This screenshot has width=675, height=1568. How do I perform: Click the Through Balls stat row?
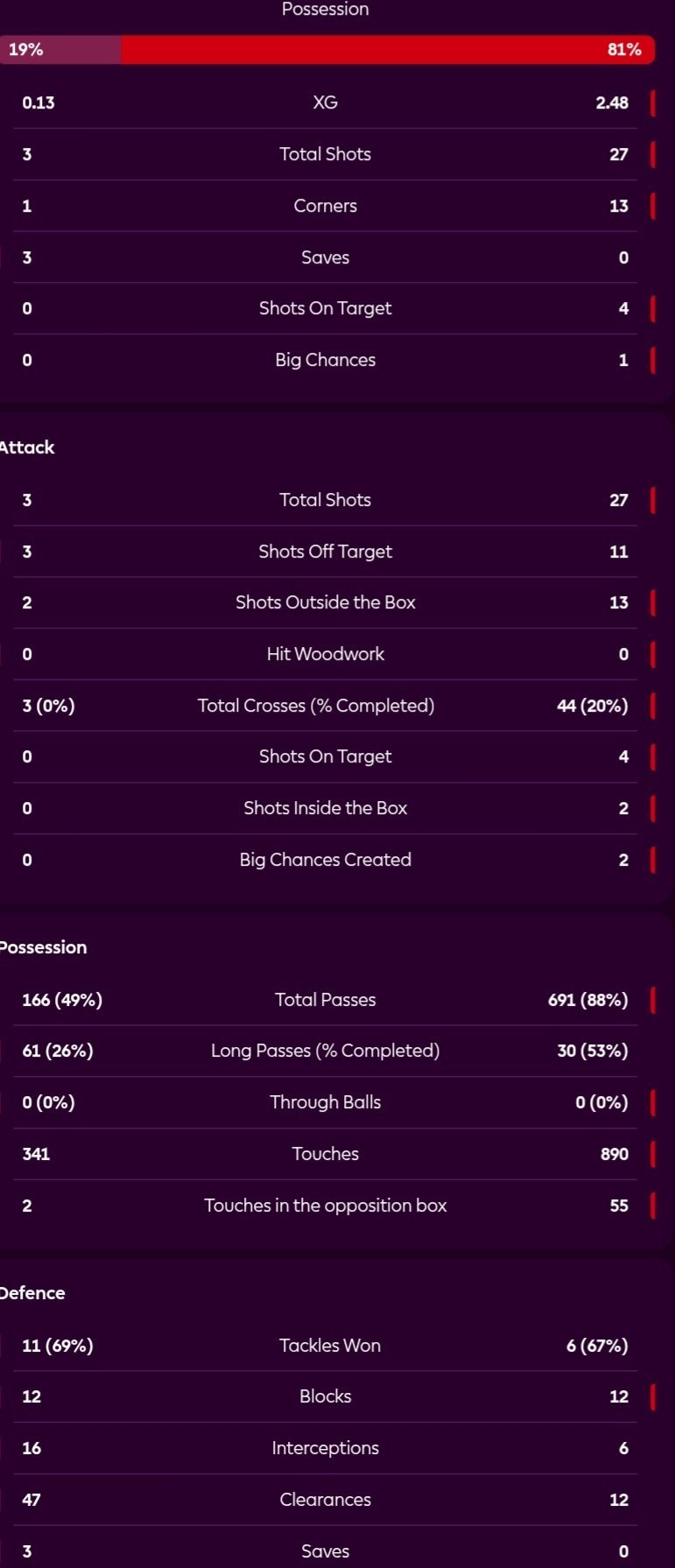(x=325, y=1102)
